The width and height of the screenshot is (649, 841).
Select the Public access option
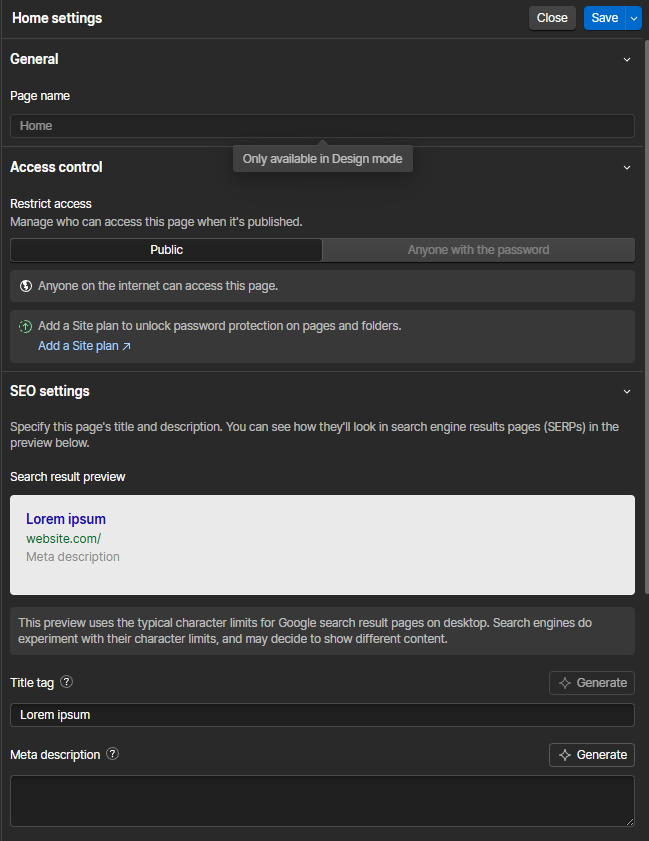point(166,250)
